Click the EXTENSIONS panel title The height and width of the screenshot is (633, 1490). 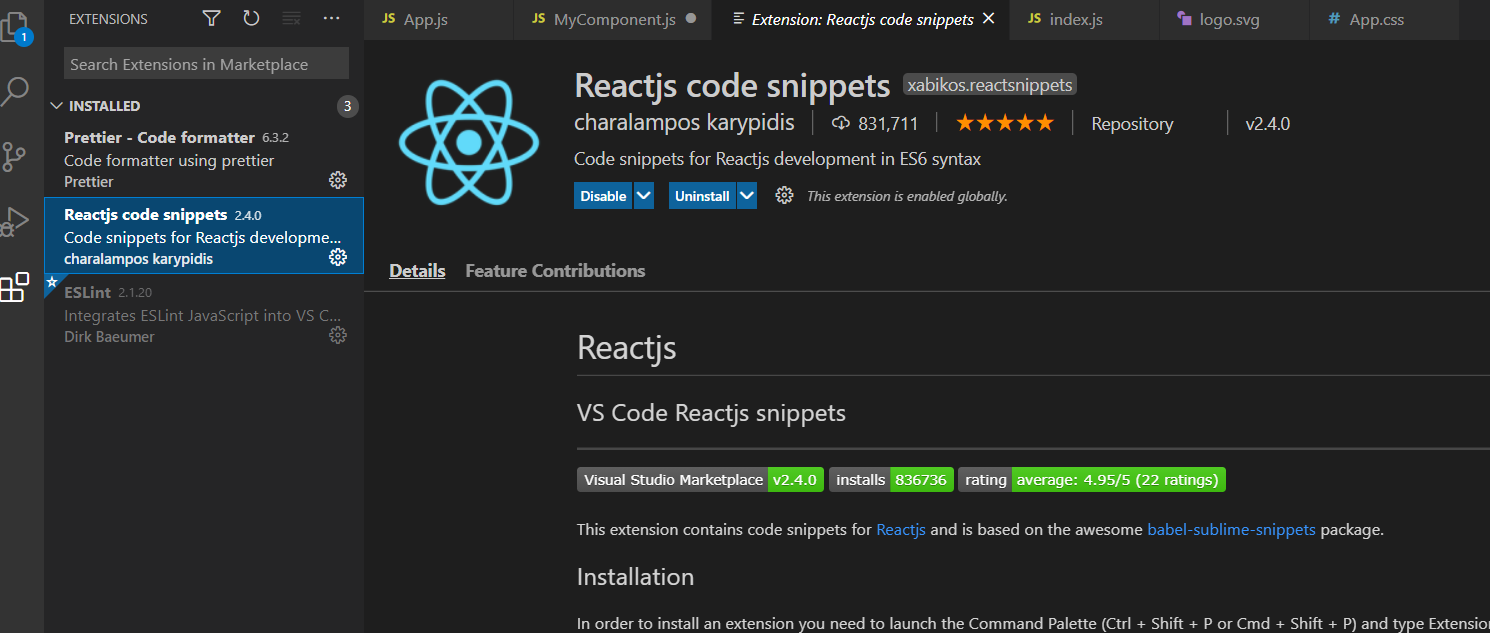point(108,19)
